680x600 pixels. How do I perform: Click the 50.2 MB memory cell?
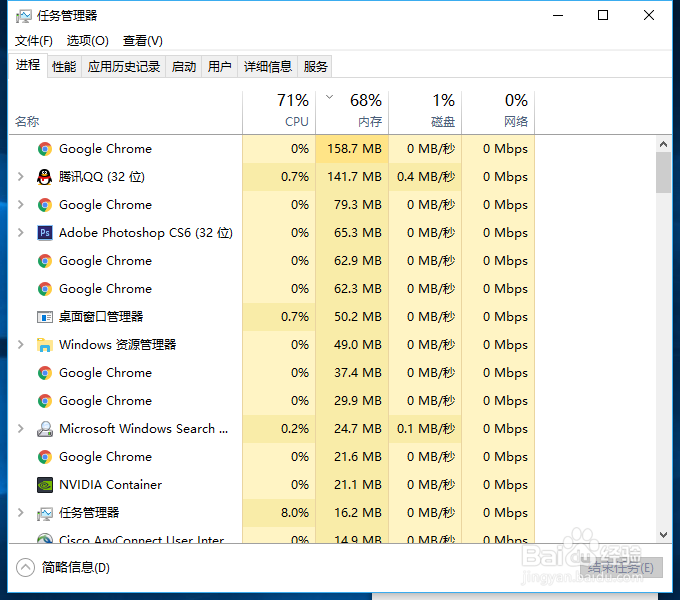click(352, 317)
